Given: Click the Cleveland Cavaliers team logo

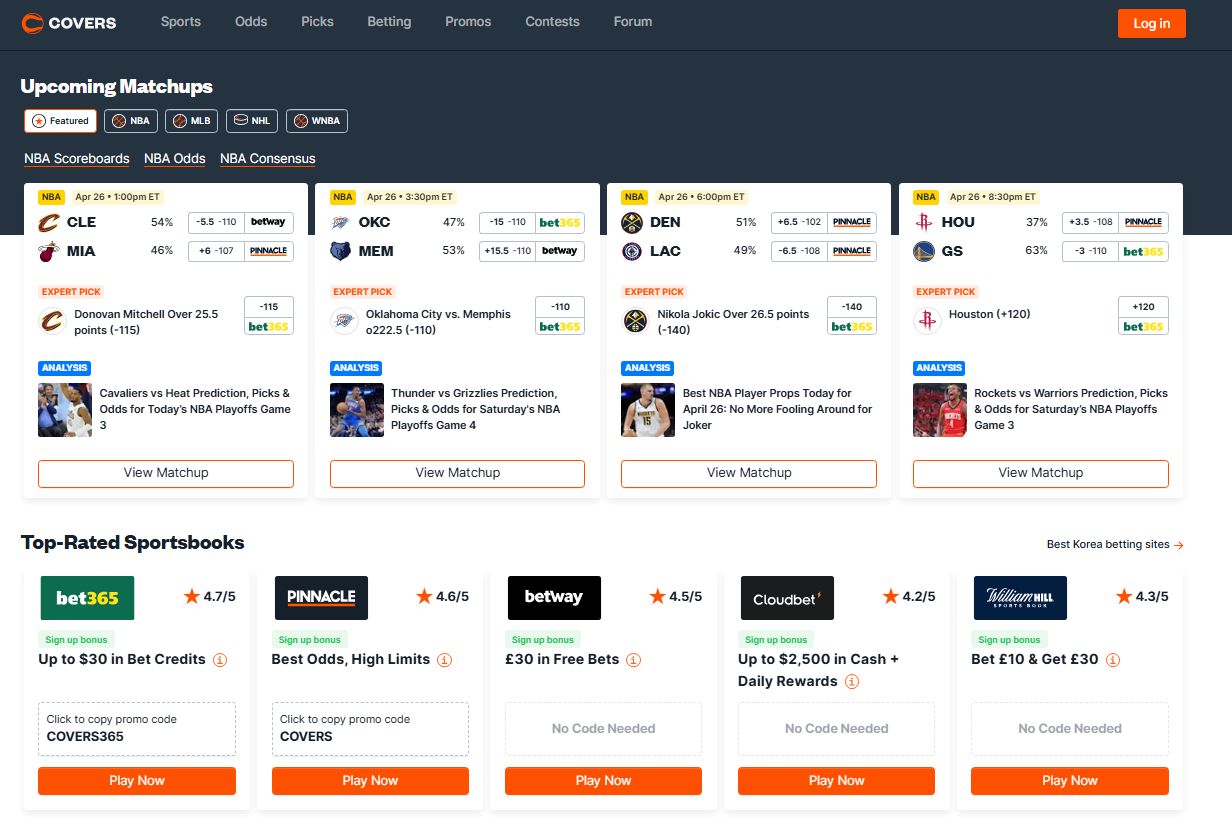Looking at the screenshot, I should 50,222.
